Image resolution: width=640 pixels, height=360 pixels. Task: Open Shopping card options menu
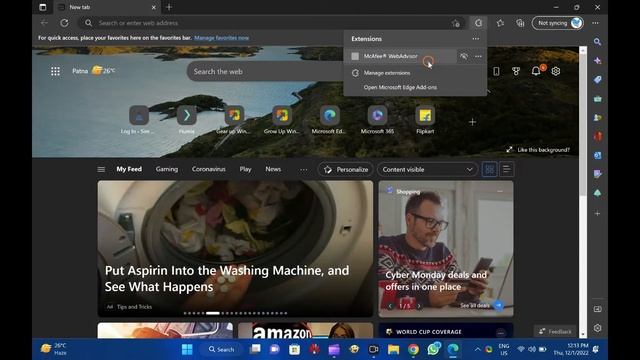click(x=500, y=191)
